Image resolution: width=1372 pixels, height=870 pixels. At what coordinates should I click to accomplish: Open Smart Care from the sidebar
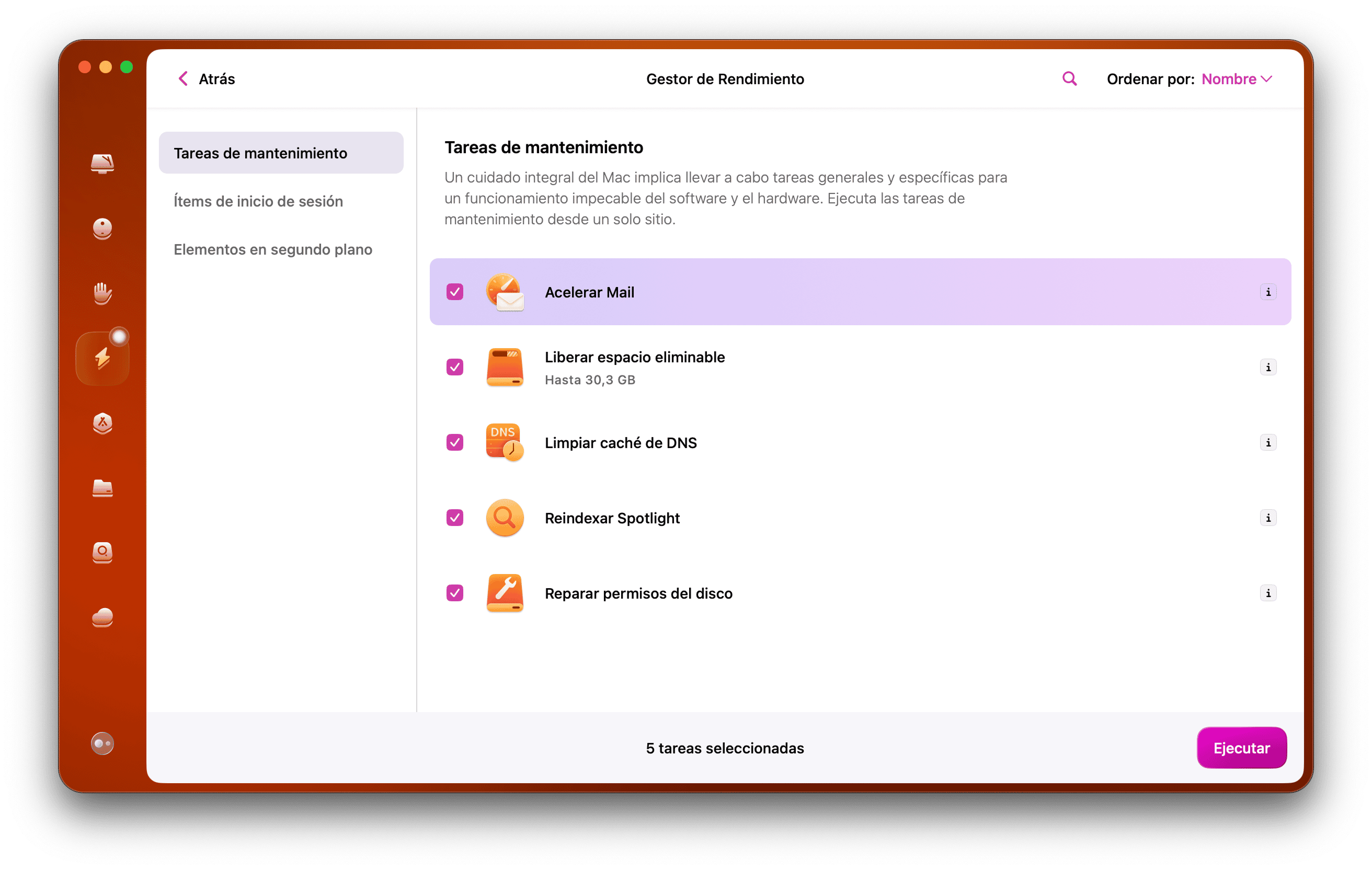102,164
